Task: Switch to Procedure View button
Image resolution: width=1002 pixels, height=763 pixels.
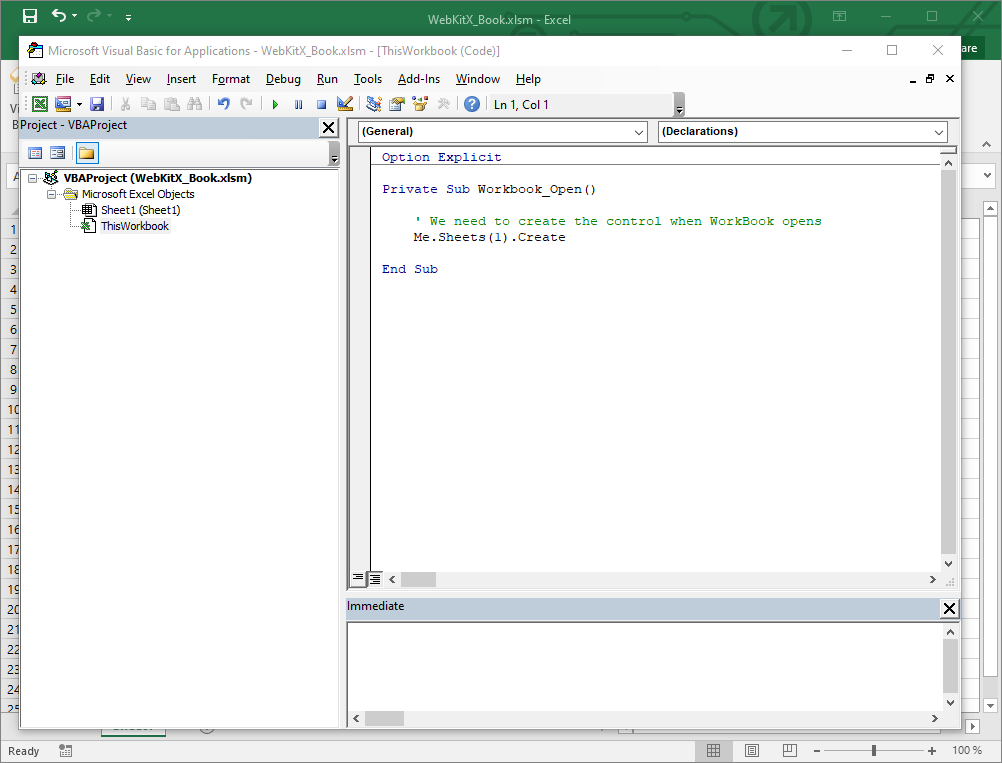Action: click(358, 579)
